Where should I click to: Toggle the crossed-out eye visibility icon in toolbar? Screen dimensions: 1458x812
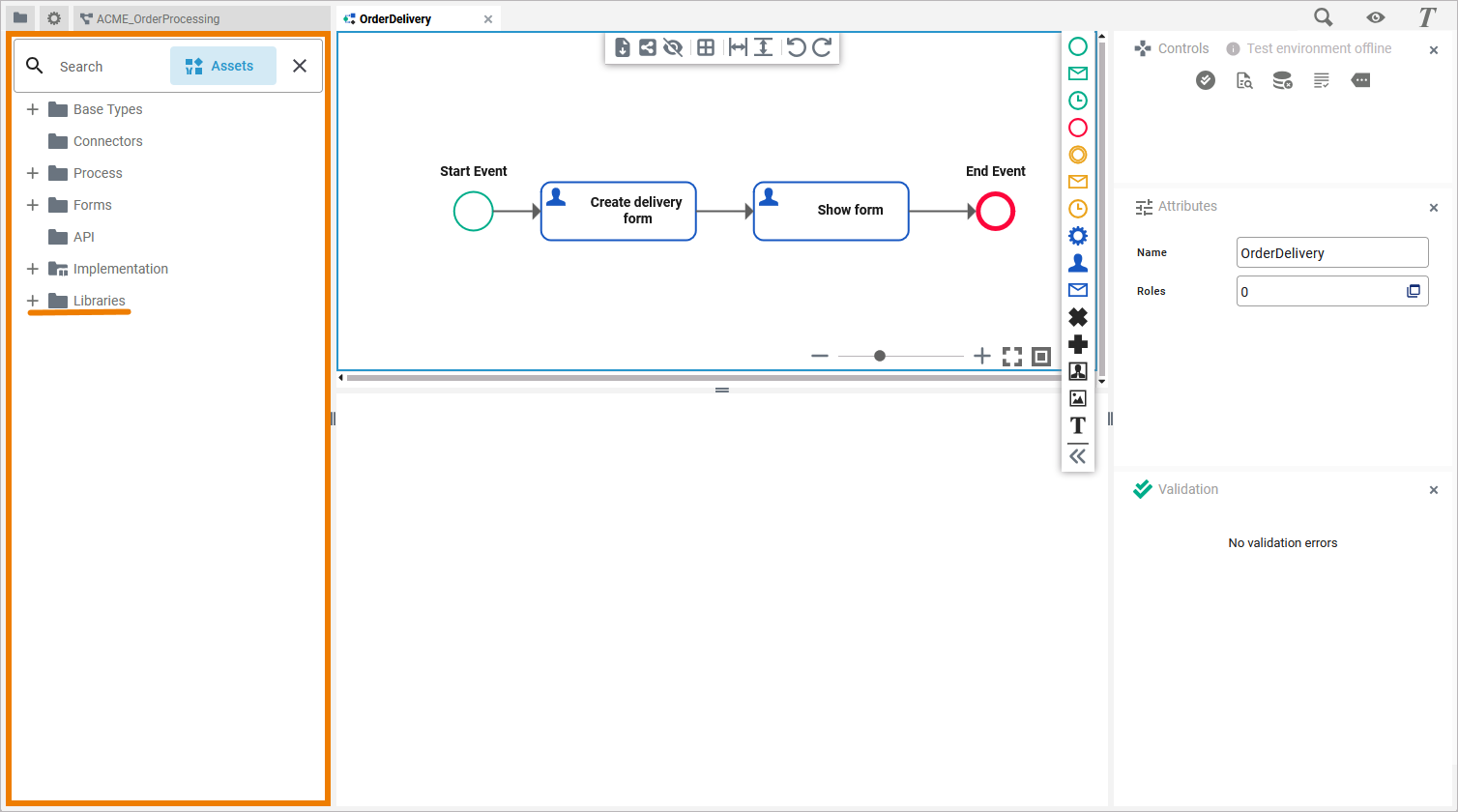pyautogui.click(x=674, y=47)
